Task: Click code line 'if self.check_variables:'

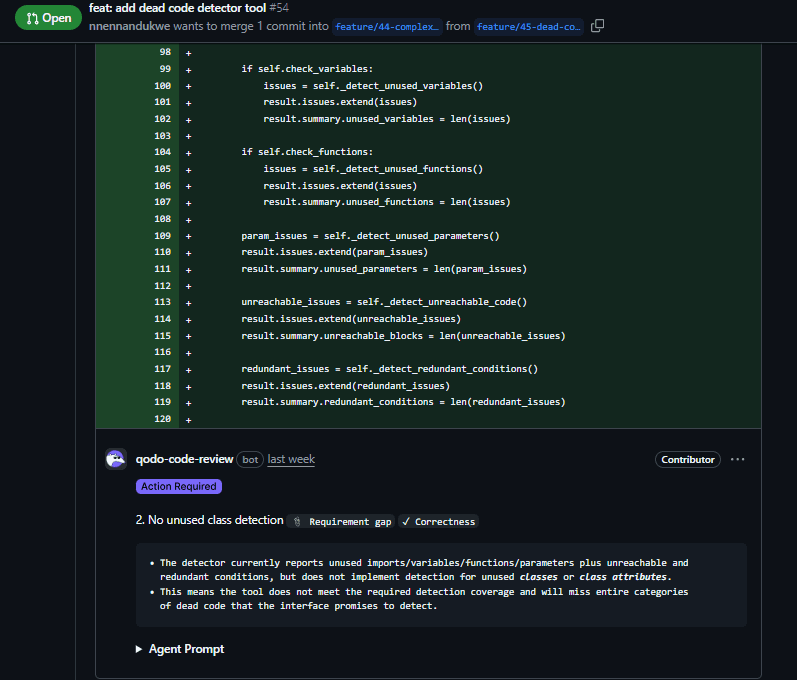Action: 307,69
